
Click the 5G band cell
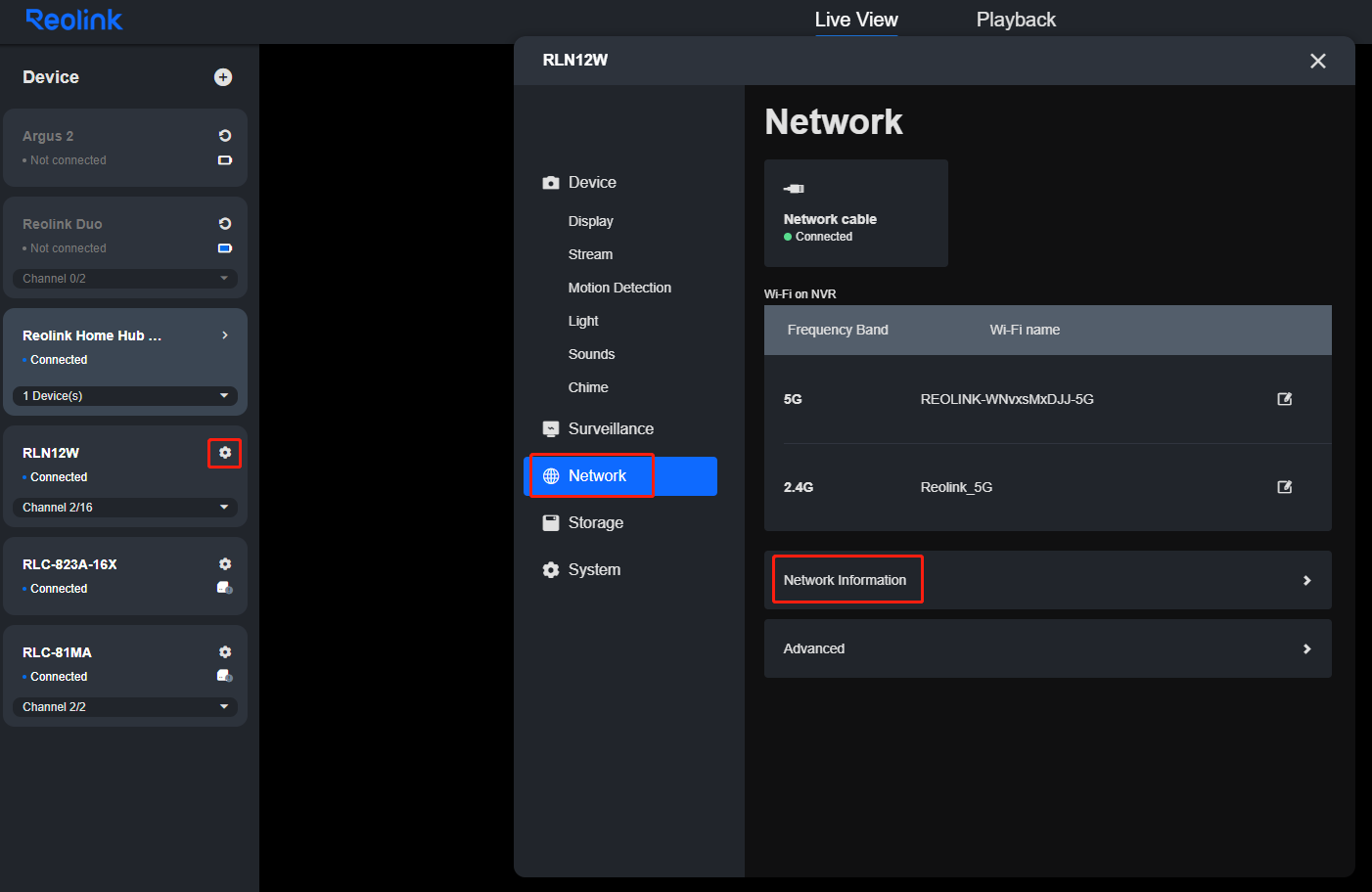coord(793,399)
